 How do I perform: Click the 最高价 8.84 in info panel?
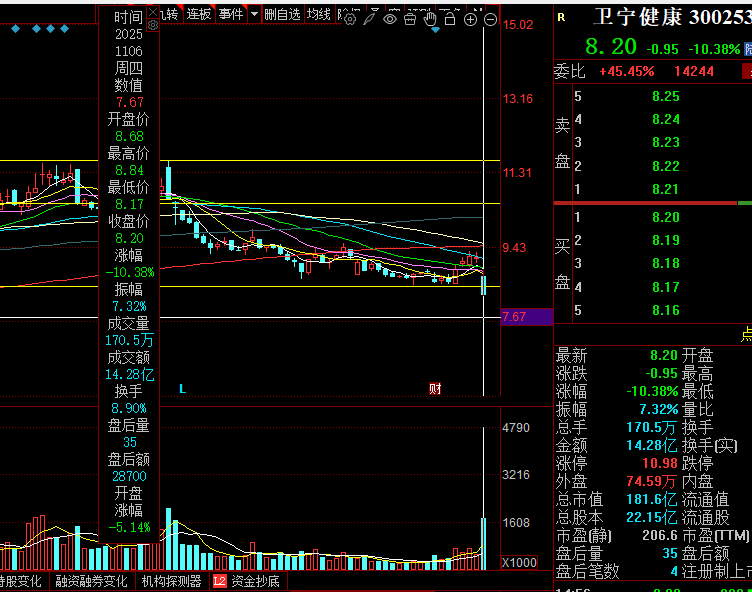point(129,170)
